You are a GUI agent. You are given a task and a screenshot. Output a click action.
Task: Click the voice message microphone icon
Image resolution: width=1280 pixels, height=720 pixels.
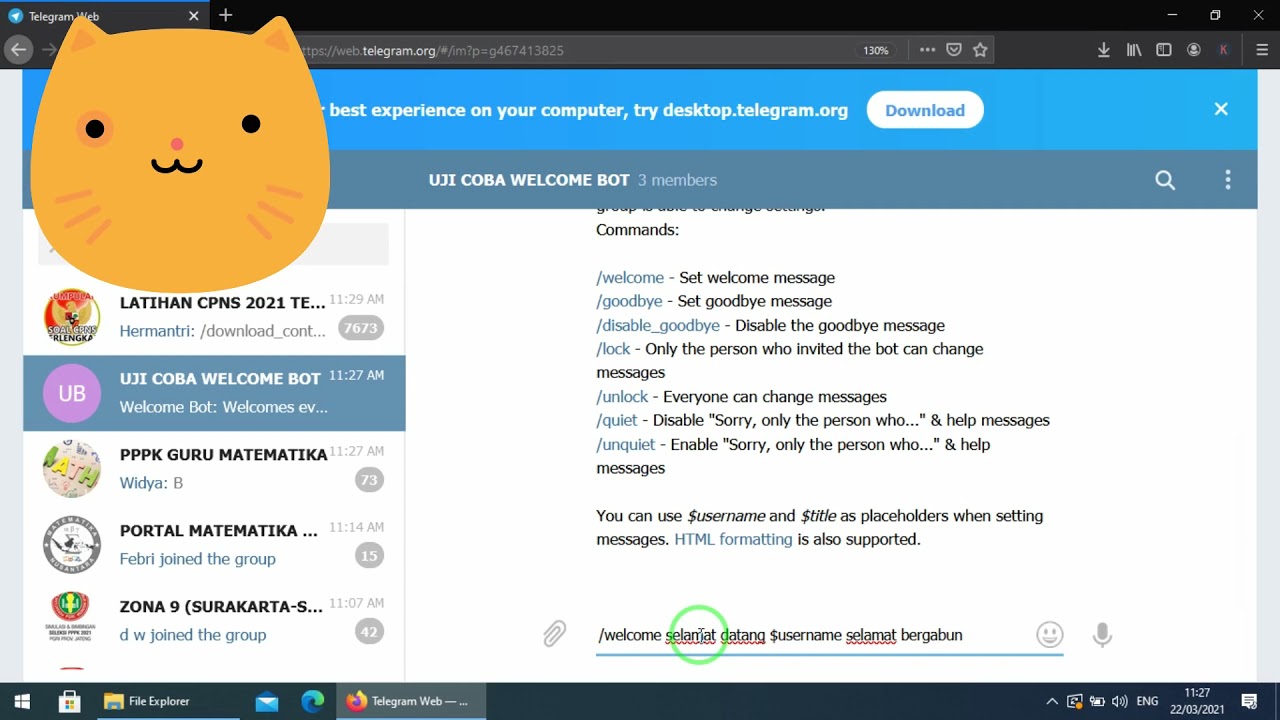[x=1102, y=634]
